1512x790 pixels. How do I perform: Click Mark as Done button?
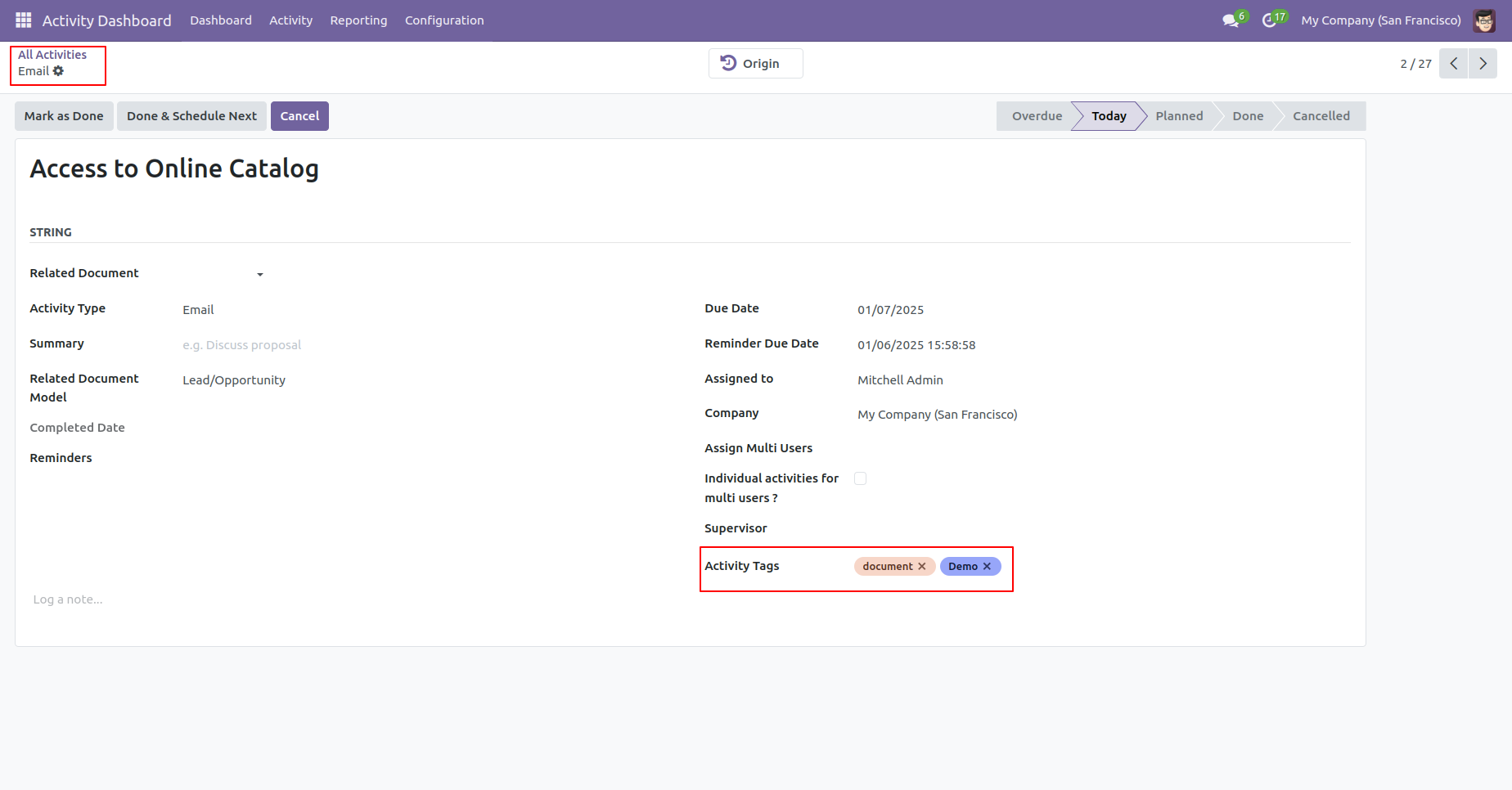click(64, 116)
